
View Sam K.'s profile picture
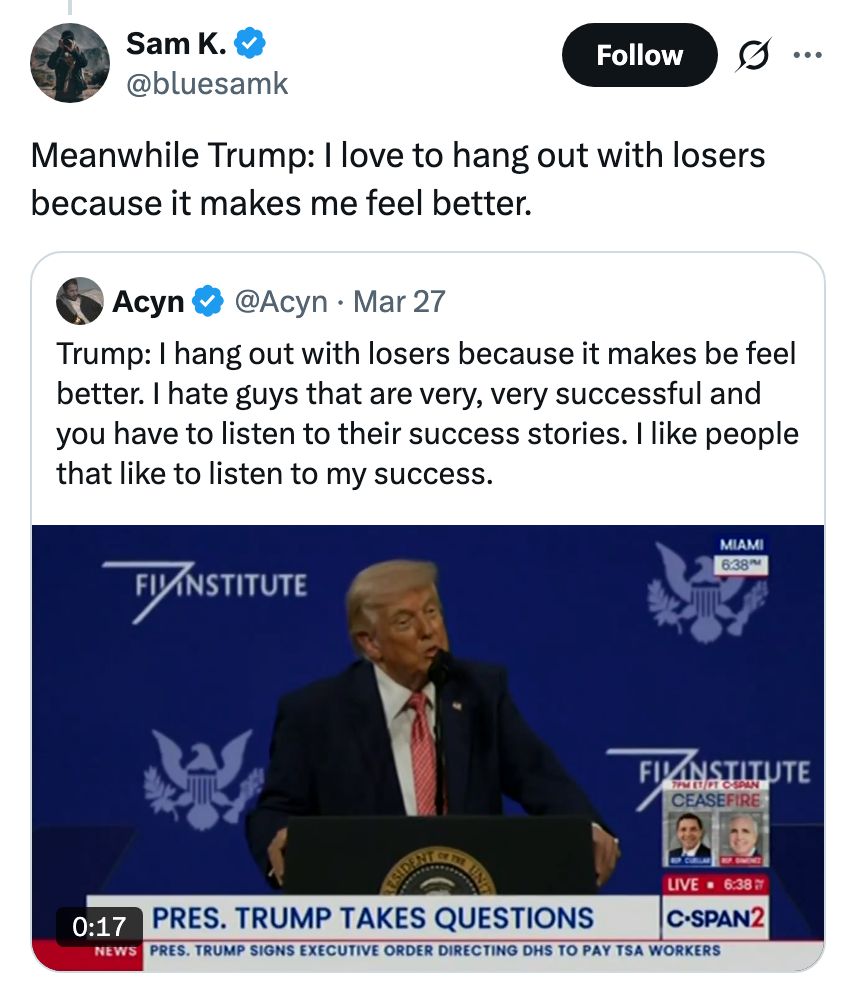coord(69,63)
